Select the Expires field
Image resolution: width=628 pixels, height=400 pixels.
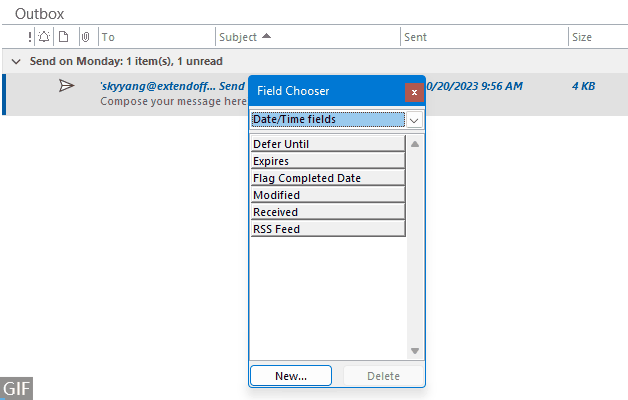(328, 161)
